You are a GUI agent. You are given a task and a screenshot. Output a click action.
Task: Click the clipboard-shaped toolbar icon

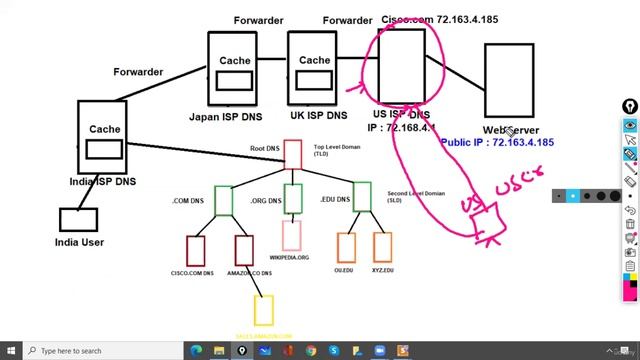pos(630,266)
